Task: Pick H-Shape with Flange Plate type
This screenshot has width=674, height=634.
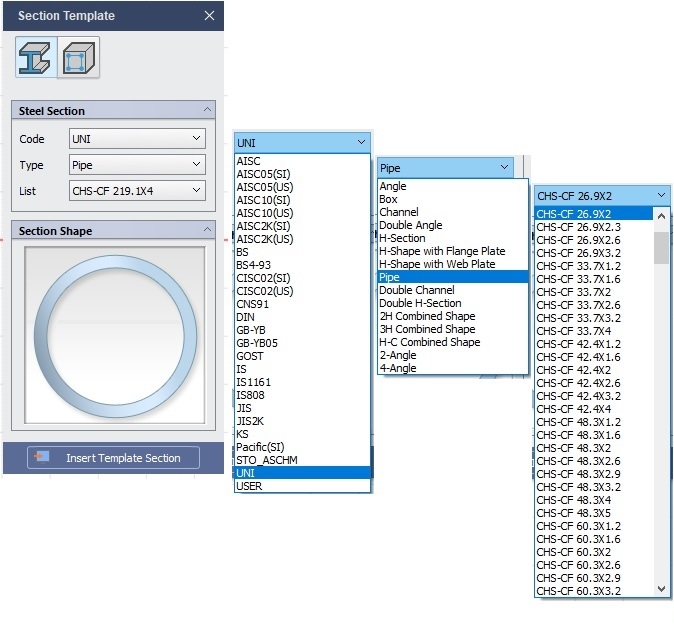Action: click(x=453, y=251)
